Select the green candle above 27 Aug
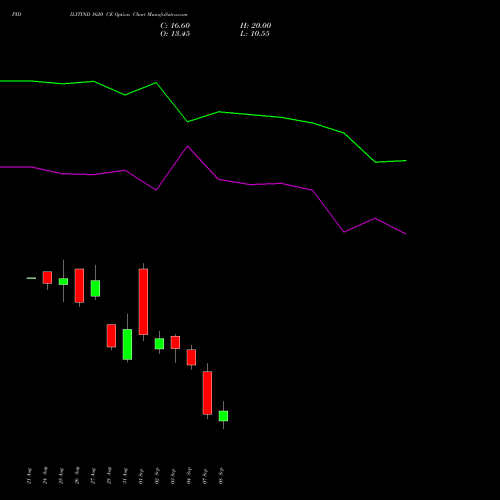Image resolution: width=500 pixels, height=500 pixels. point(95,288)
